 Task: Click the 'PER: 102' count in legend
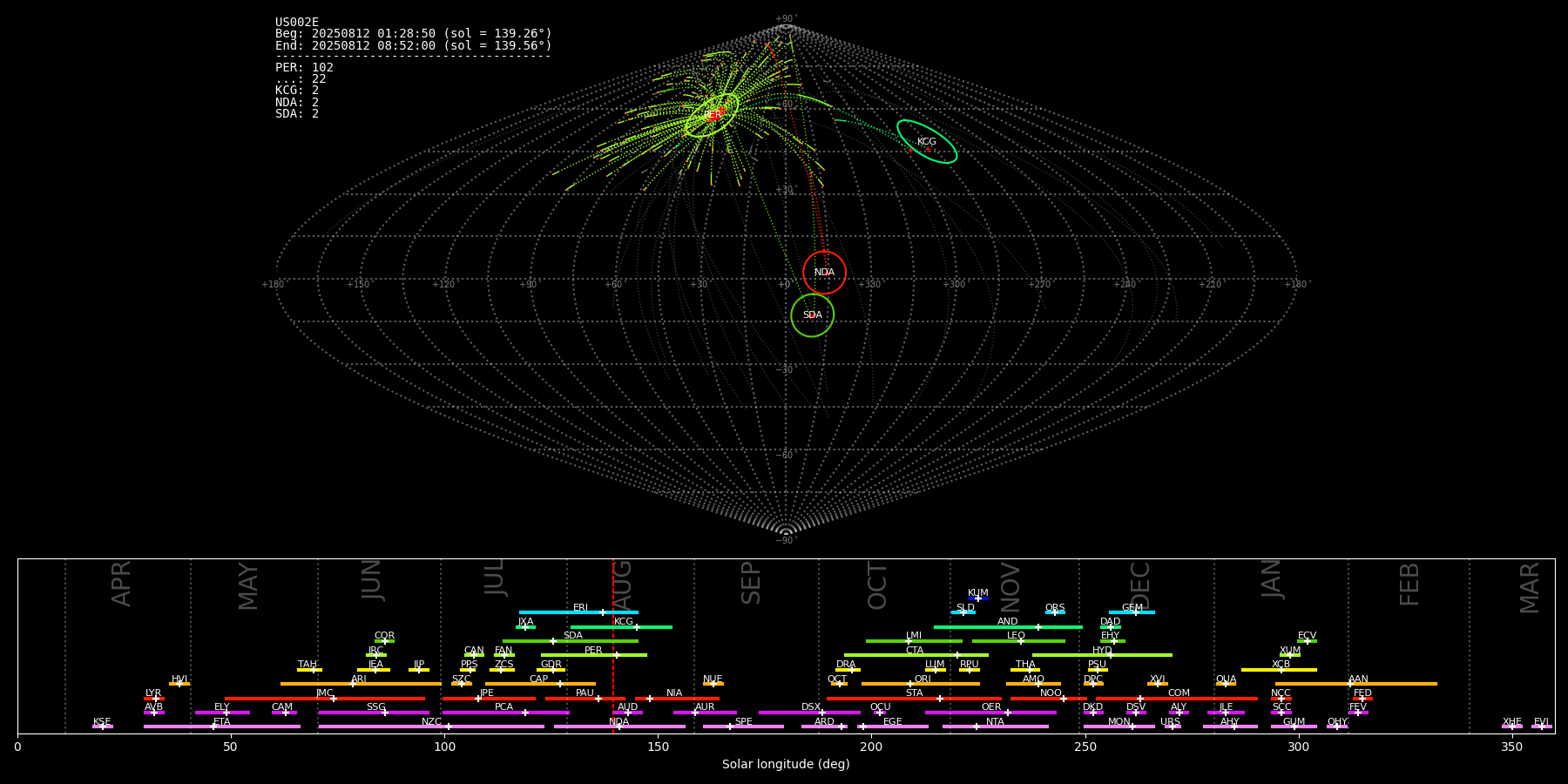(304, 68)
